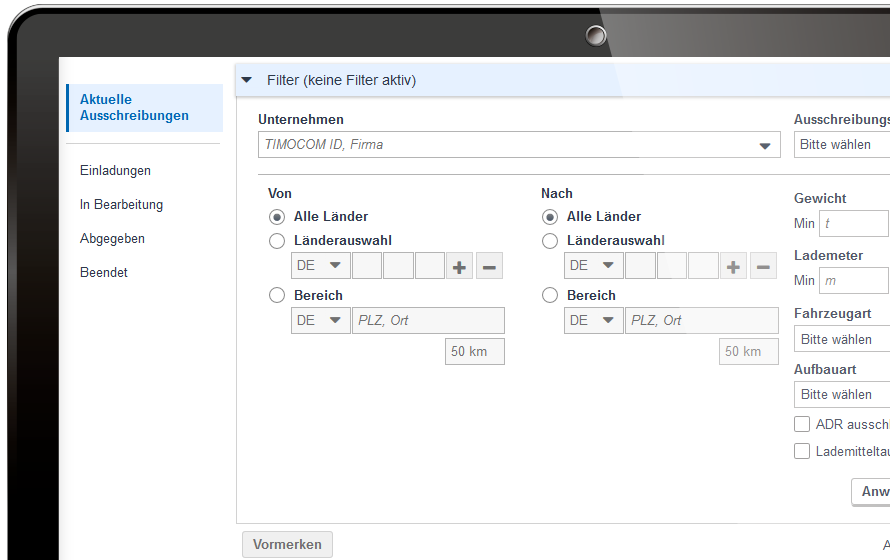Click the minus icon under Von Länderauswahl
This screenshot has width=890, height=560.
(489, 266)
